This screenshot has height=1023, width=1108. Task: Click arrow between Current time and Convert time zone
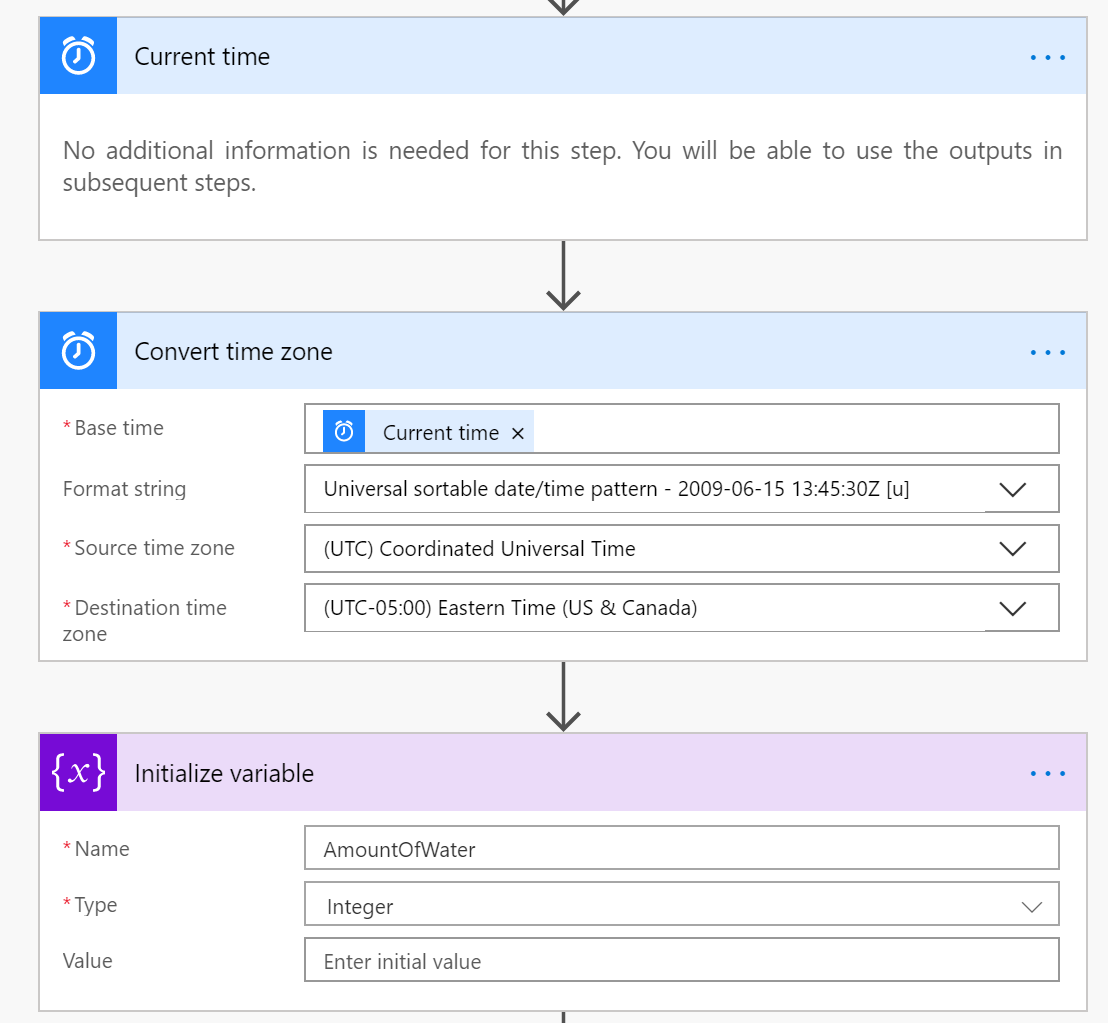[564, 276]
